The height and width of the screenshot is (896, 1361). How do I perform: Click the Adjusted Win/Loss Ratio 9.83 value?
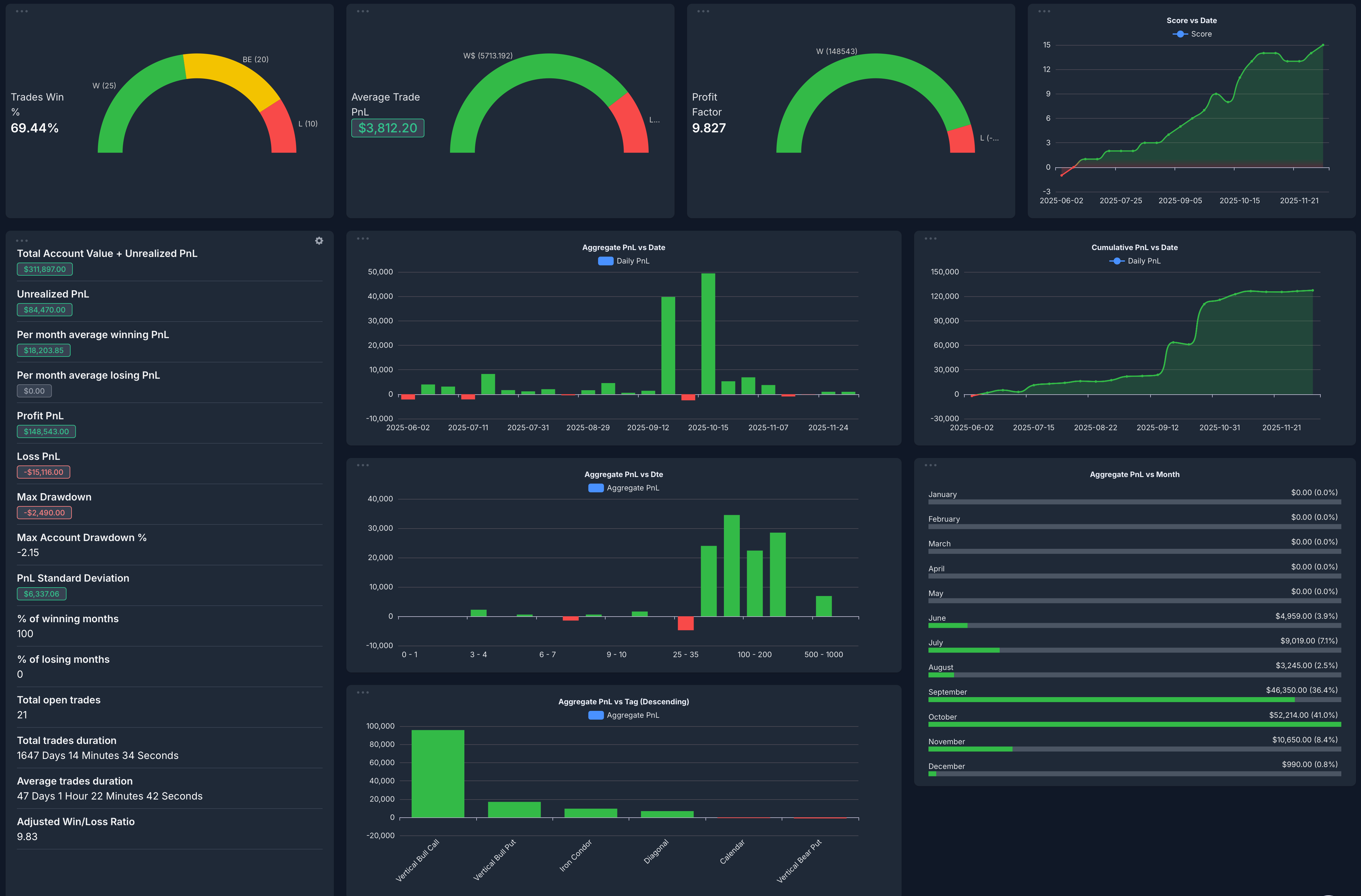27,837
